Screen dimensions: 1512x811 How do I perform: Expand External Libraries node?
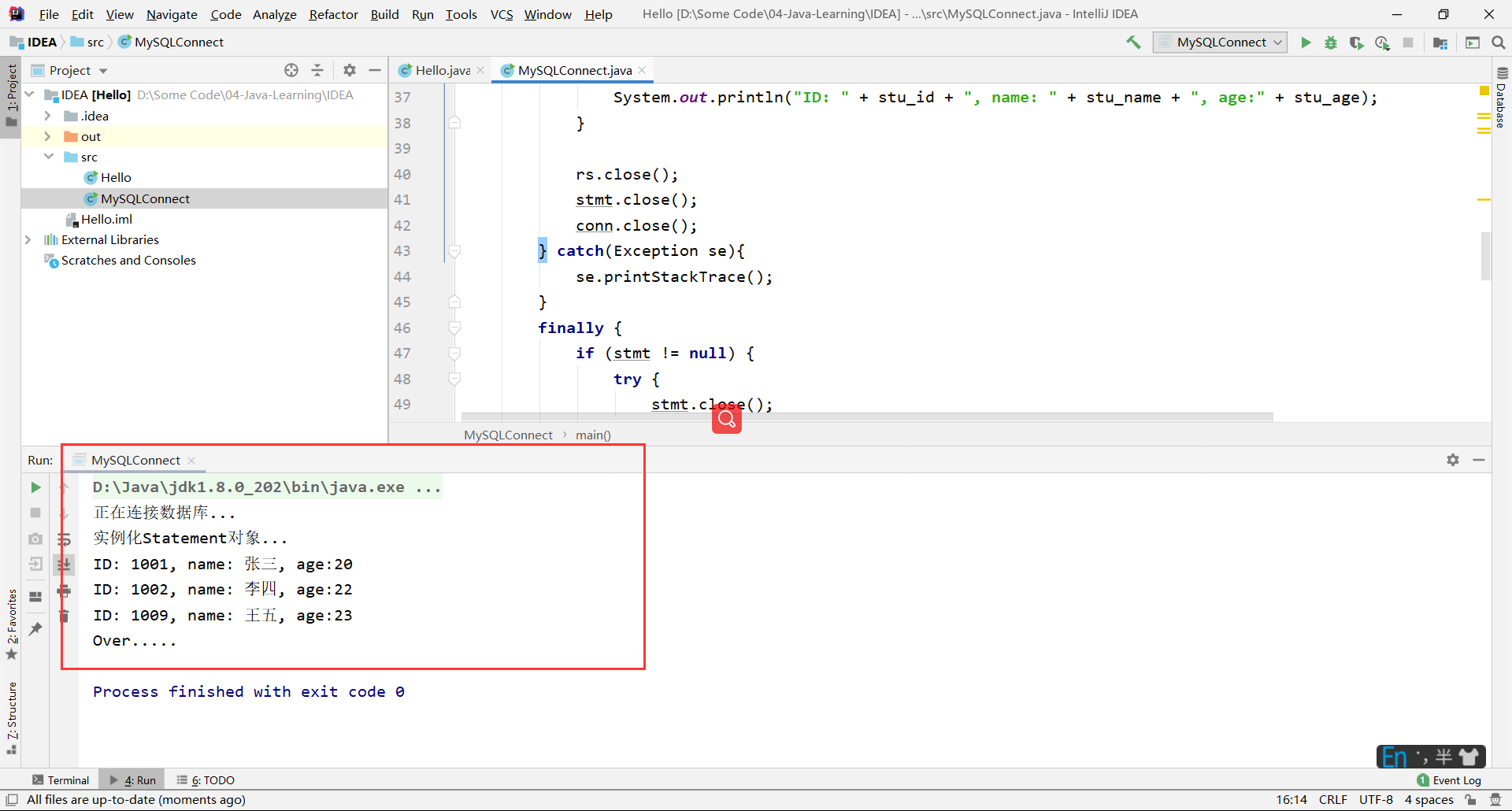tap(28, 239)
